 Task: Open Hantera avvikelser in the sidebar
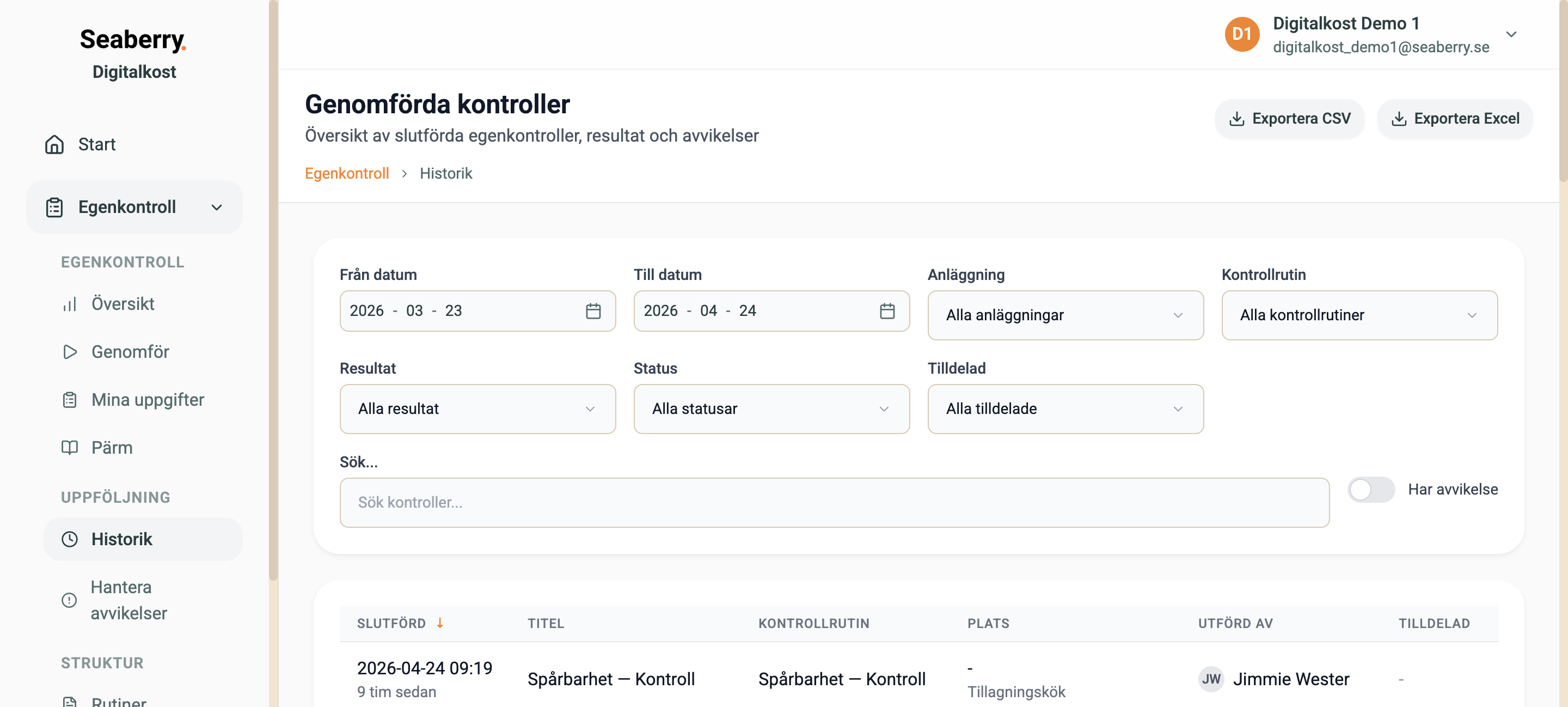[x=143, y=600]
